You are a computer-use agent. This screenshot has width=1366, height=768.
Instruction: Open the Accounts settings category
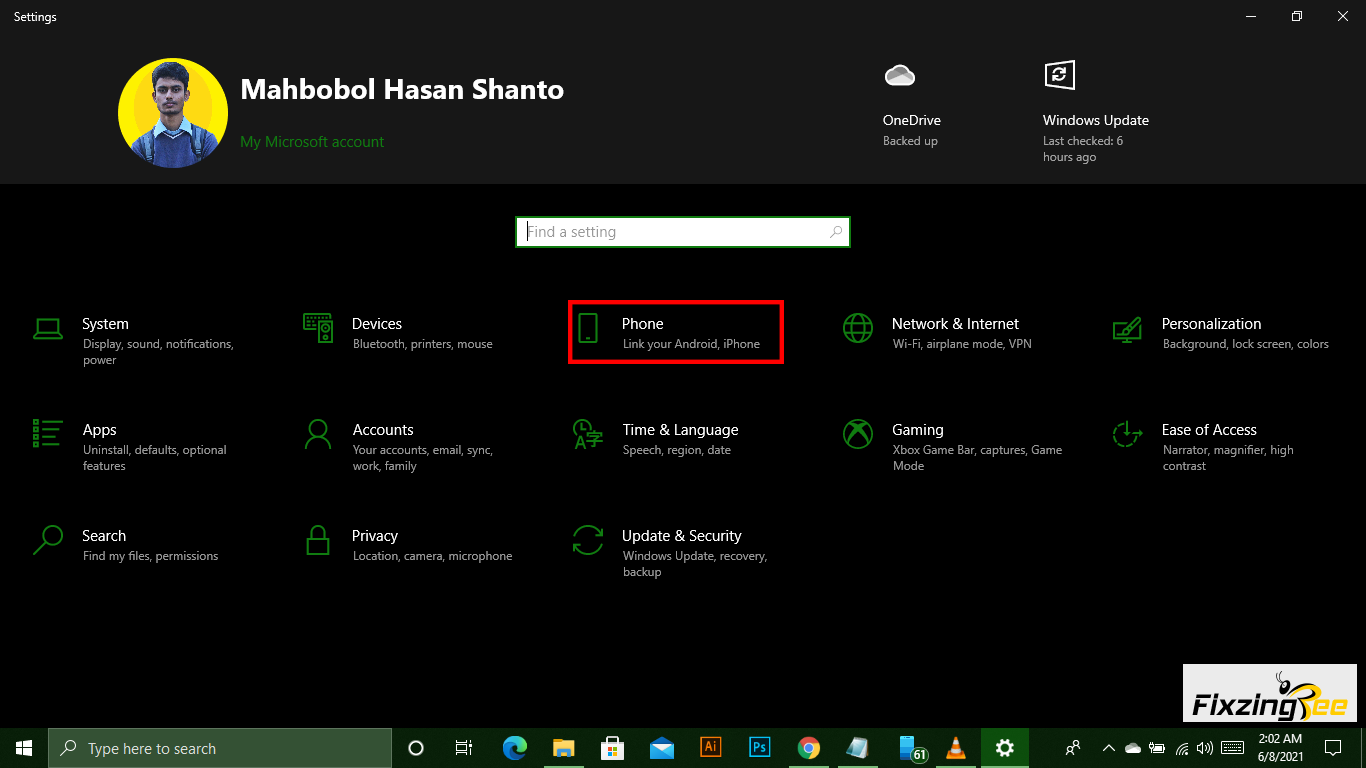click(x=383, y=430)
